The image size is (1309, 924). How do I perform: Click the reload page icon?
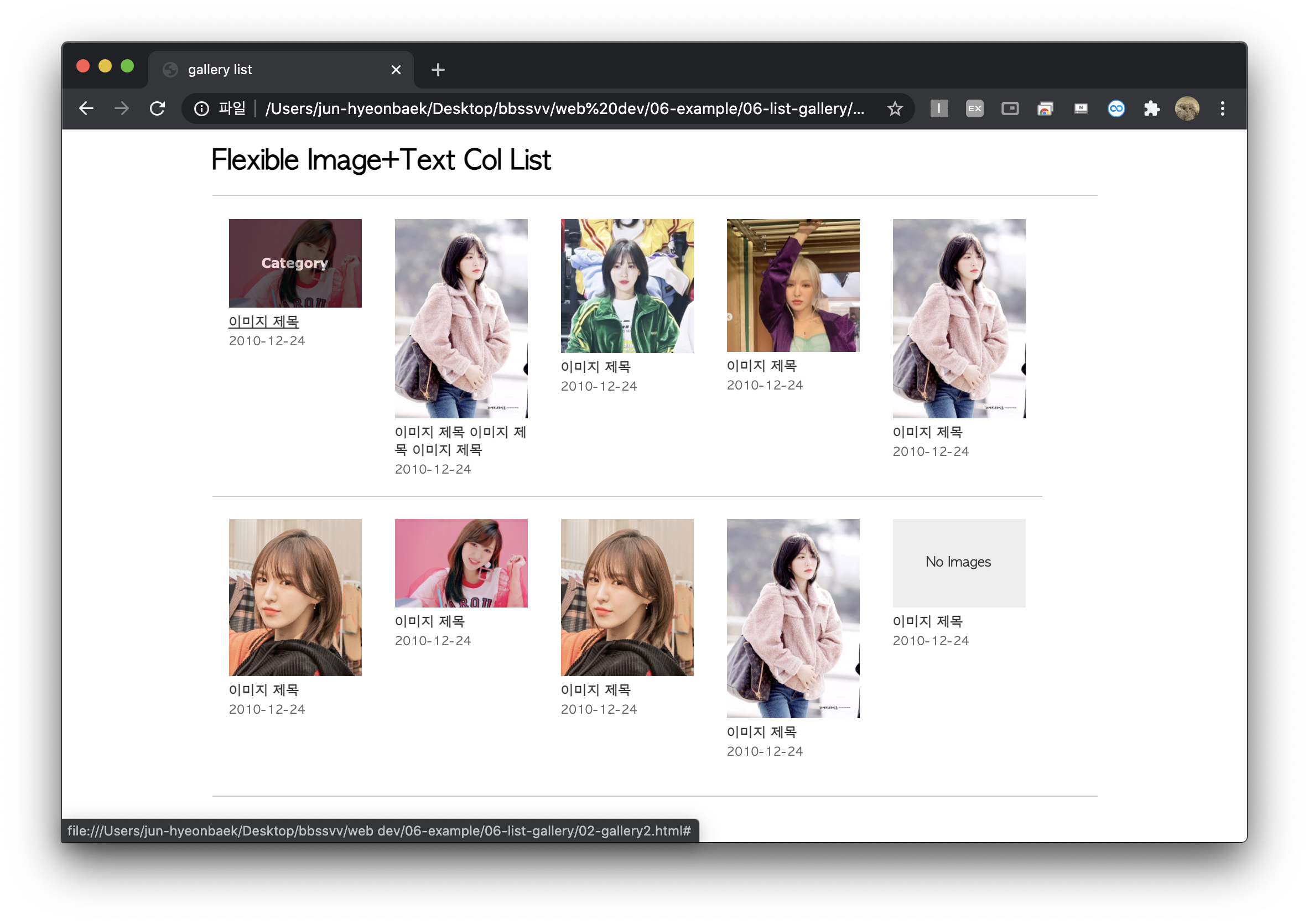pyautogui.click(x=157, y=108)
